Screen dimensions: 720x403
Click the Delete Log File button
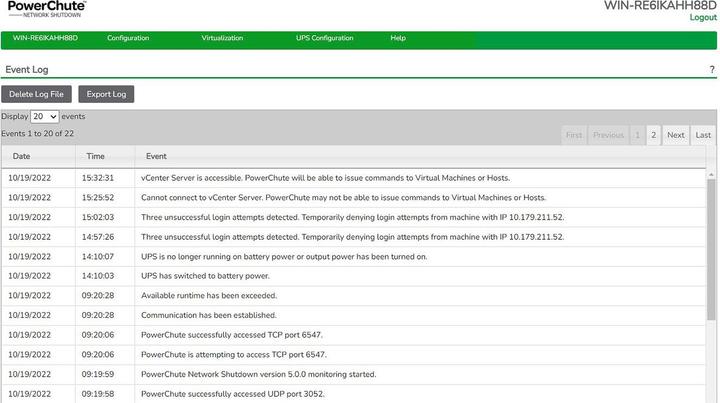click(x=36, y=94)
